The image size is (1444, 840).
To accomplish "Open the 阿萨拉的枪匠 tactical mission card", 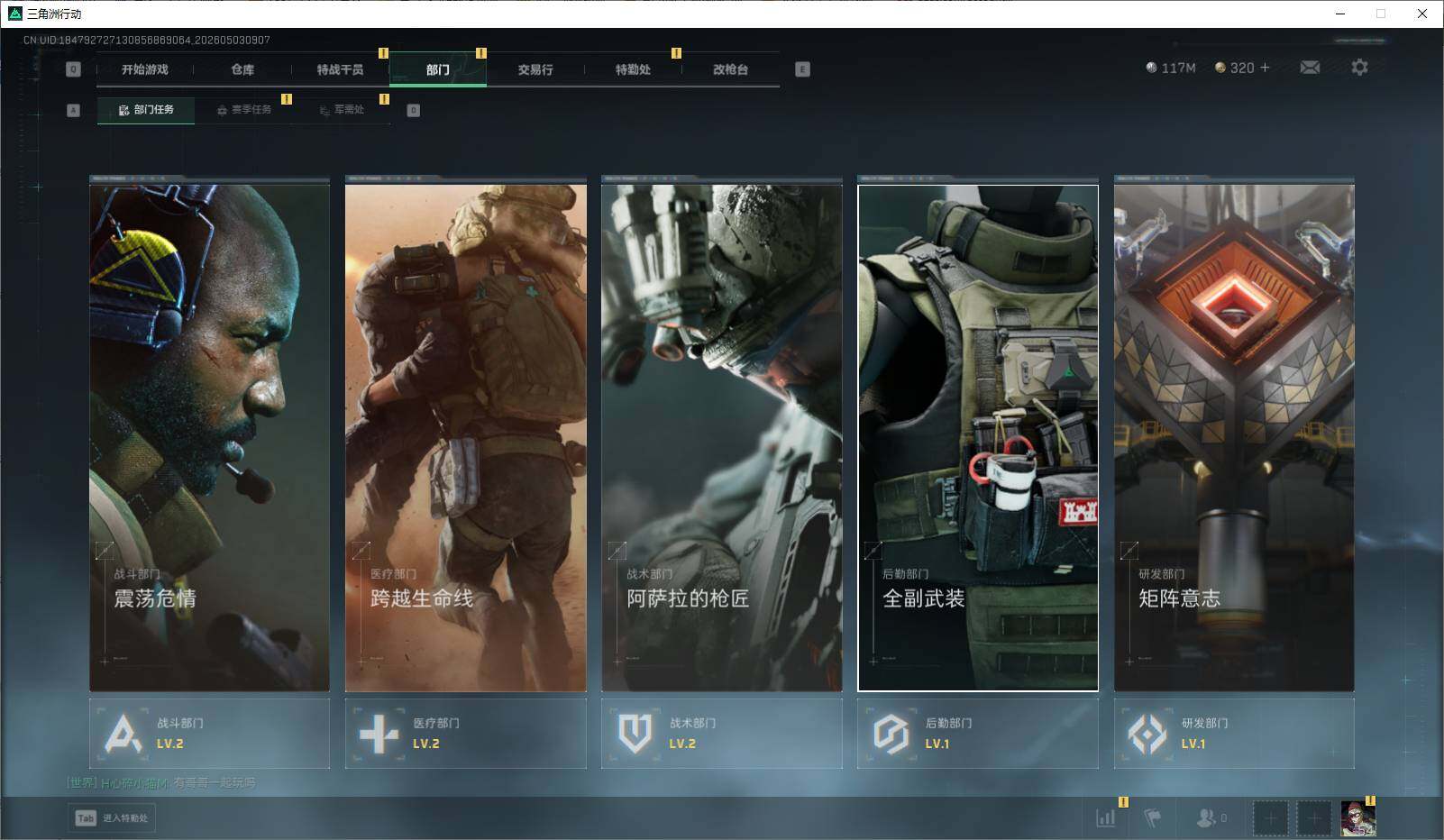I will [722, 438].
